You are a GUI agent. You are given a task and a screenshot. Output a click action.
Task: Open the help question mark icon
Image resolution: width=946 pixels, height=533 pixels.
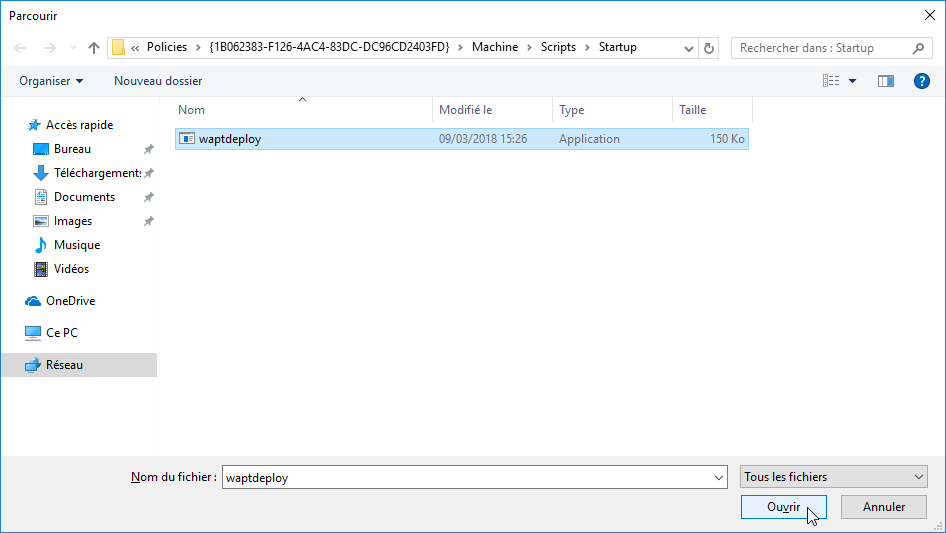pos(921,81)
